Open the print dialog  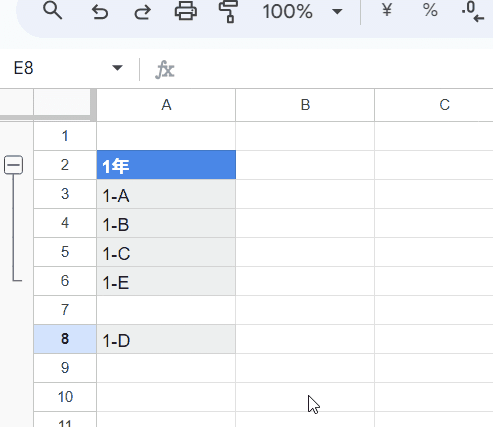(x=186, y=11)
